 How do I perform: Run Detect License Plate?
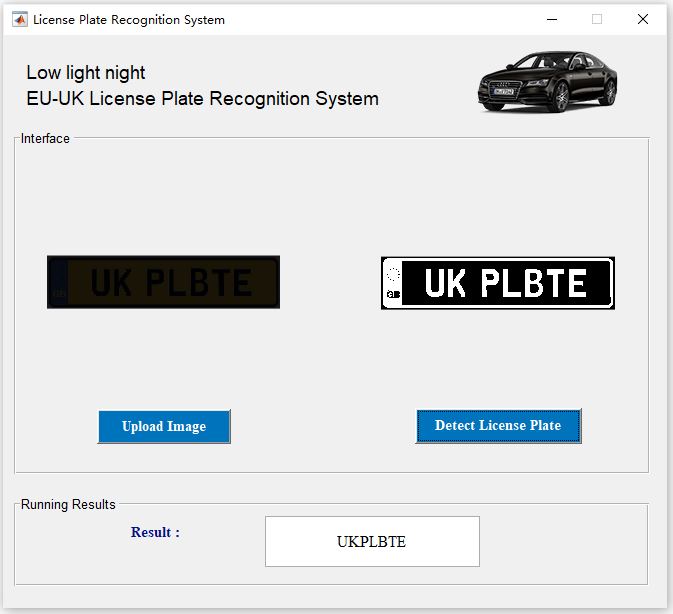499,426
